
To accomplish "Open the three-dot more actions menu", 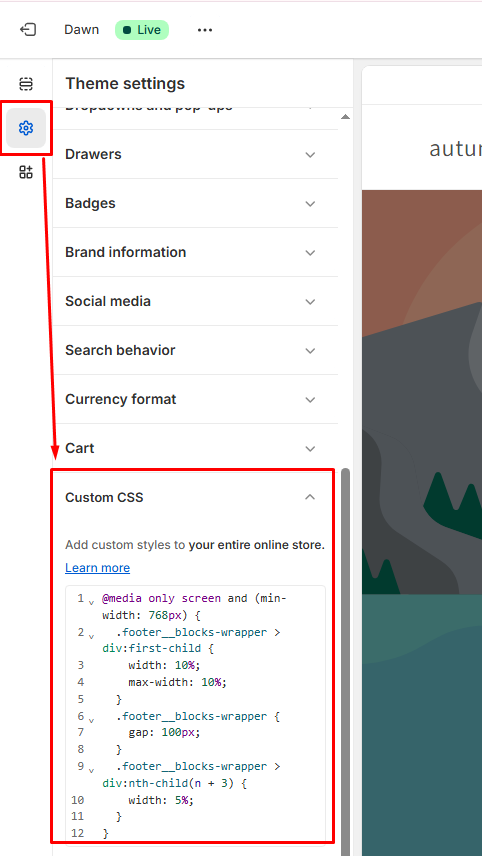I will click(x=205, y=30).
